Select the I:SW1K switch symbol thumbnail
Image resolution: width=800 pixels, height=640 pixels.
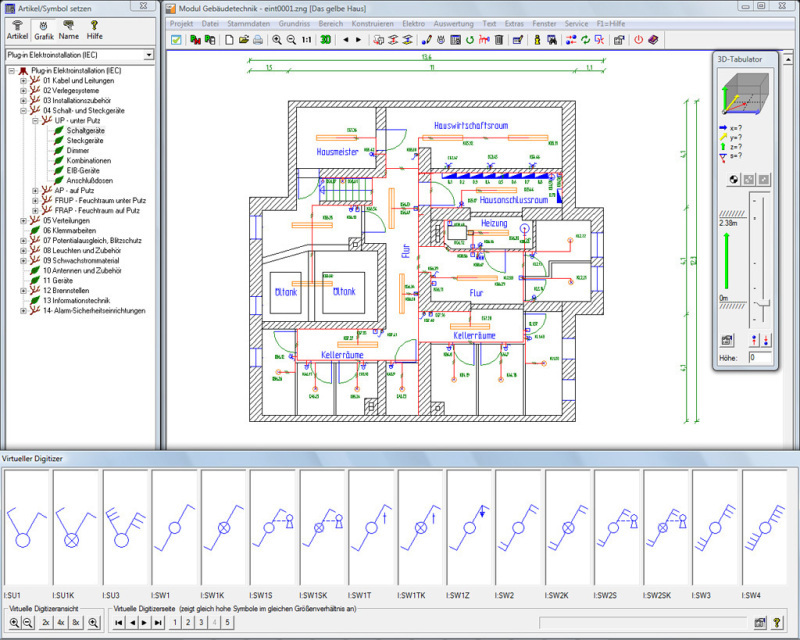[x=223, y=528]
